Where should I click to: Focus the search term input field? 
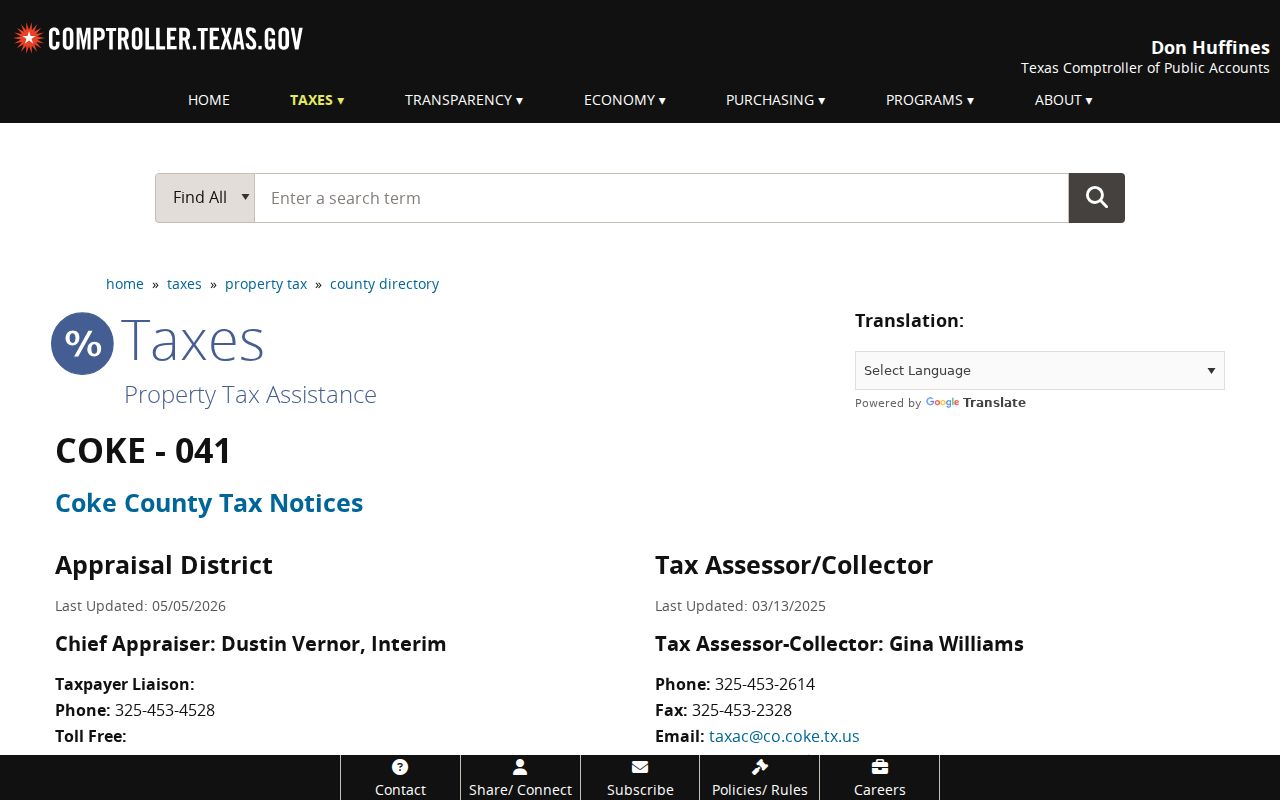(662, 198)
